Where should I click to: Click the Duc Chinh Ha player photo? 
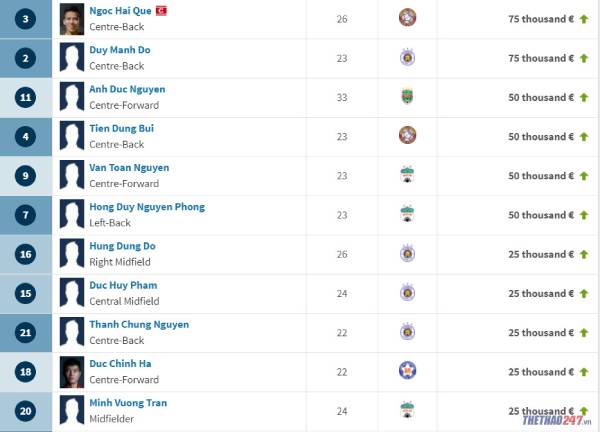click(72, 372)
